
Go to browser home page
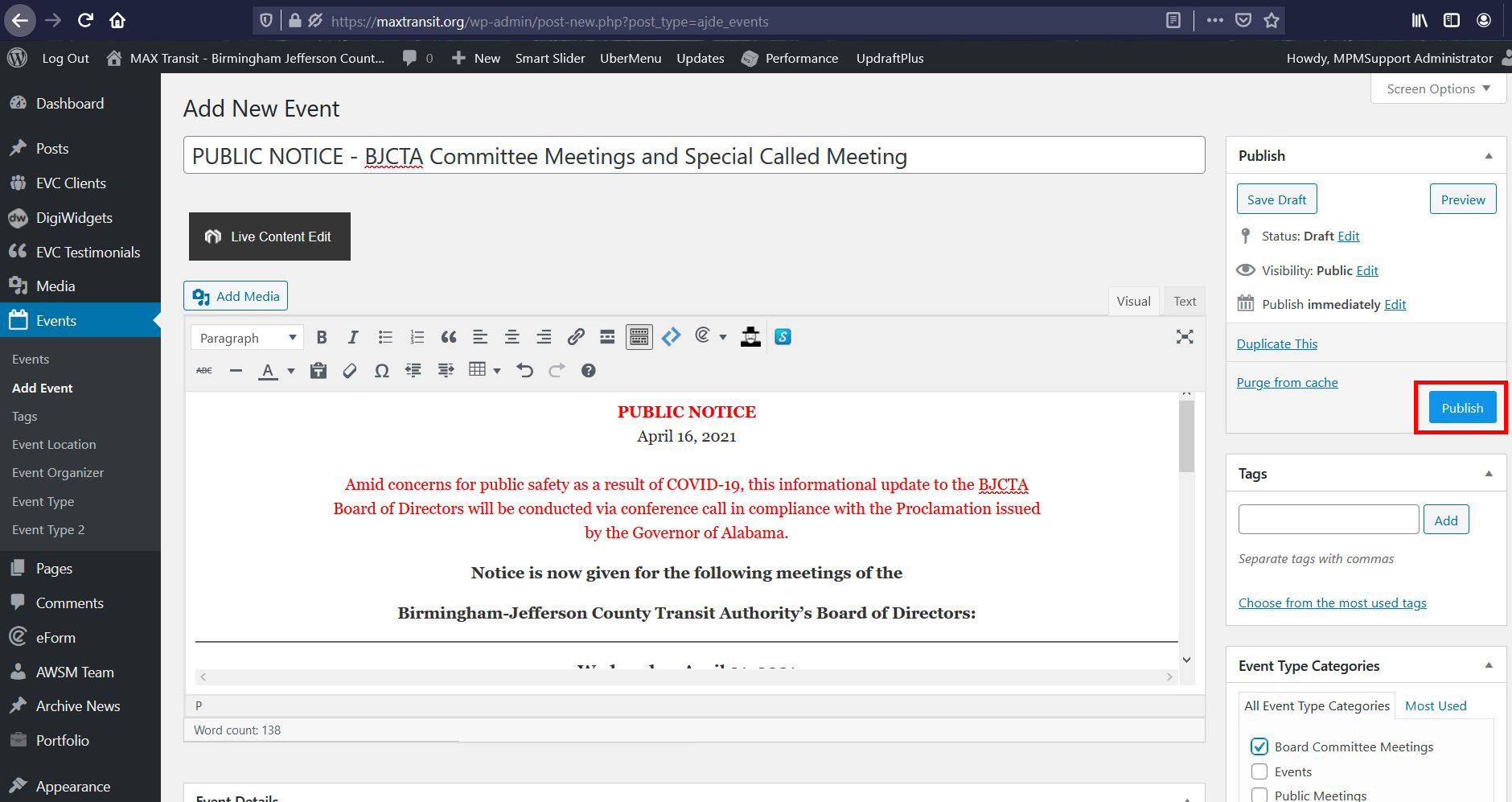pos(117,20)
